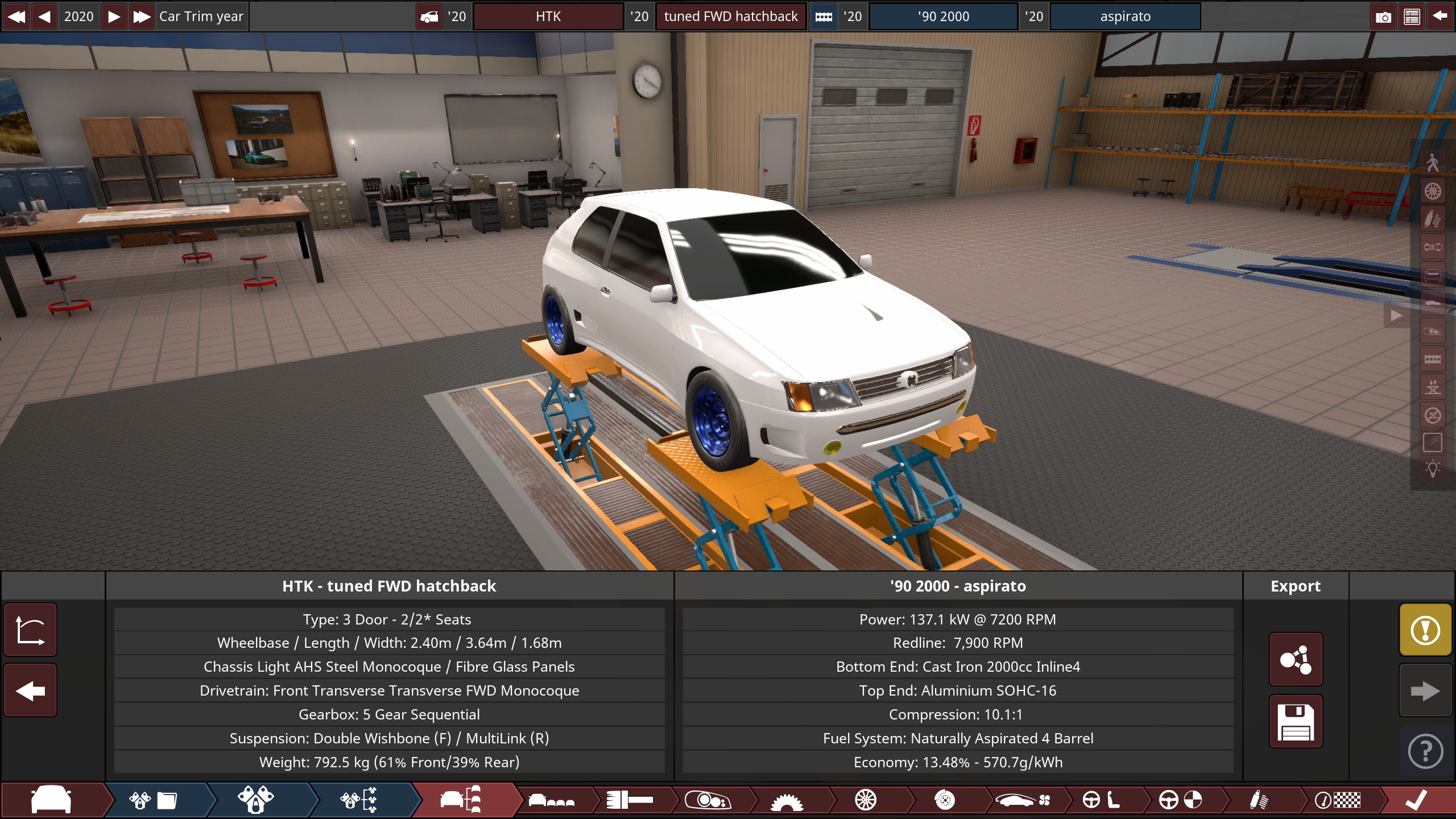Click the Export label

[x=1296, y=586]
